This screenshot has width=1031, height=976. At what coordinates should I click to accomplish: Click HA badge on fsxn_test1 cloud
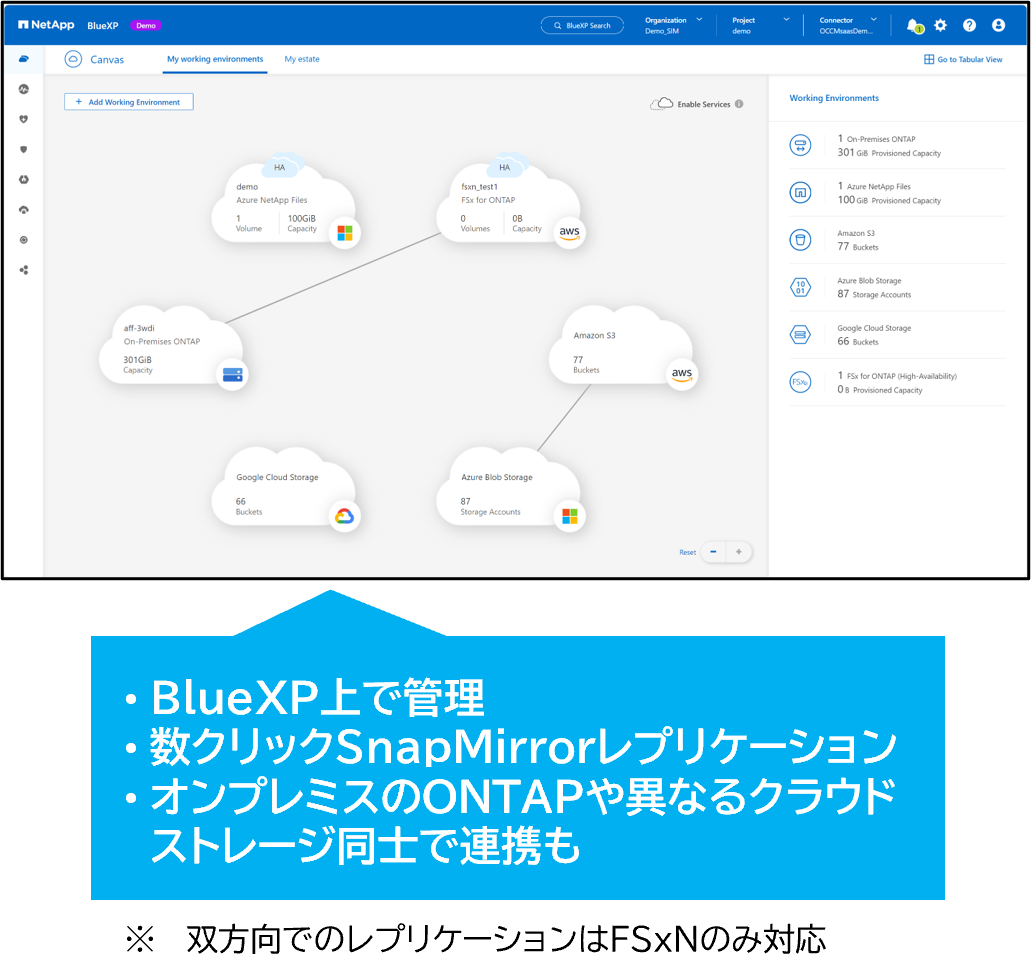pos(504,167)
